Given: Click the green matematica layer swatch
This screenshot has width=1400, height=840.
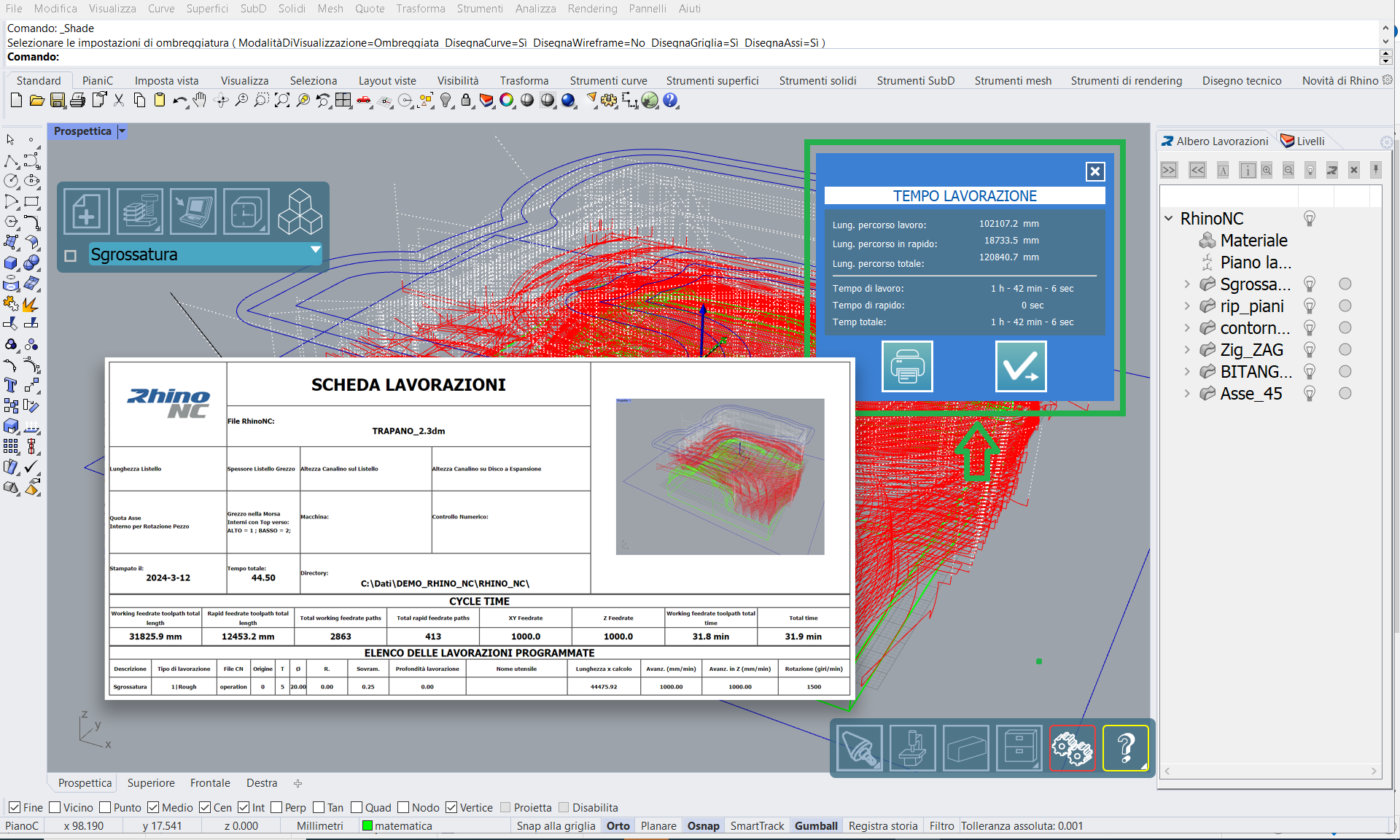Looking at the screenshot, I should (367, 826).
